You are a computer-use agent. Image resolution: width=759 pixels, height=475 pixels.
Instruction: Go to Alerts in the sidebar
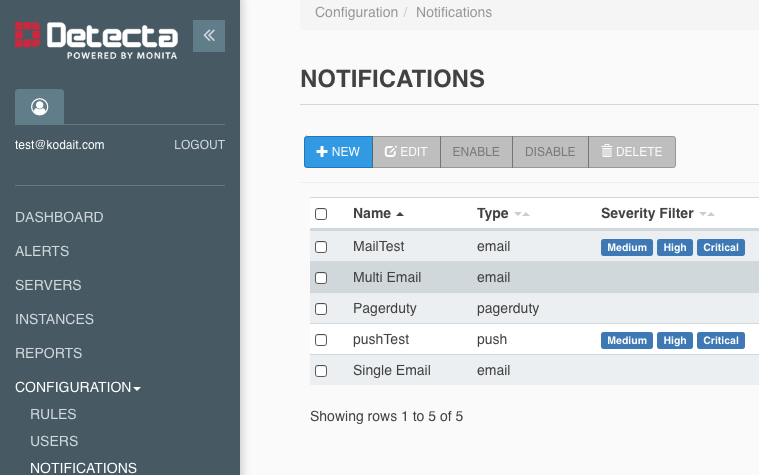[42, 251]
